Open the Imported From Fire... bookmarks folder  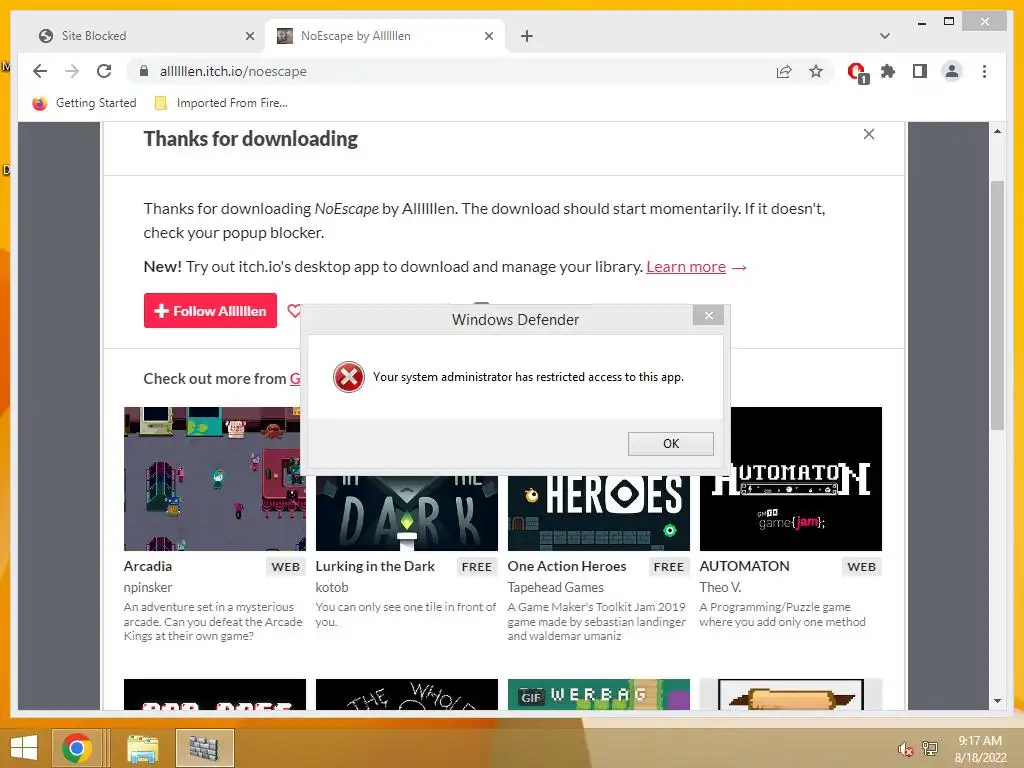(x=221, y=103)
